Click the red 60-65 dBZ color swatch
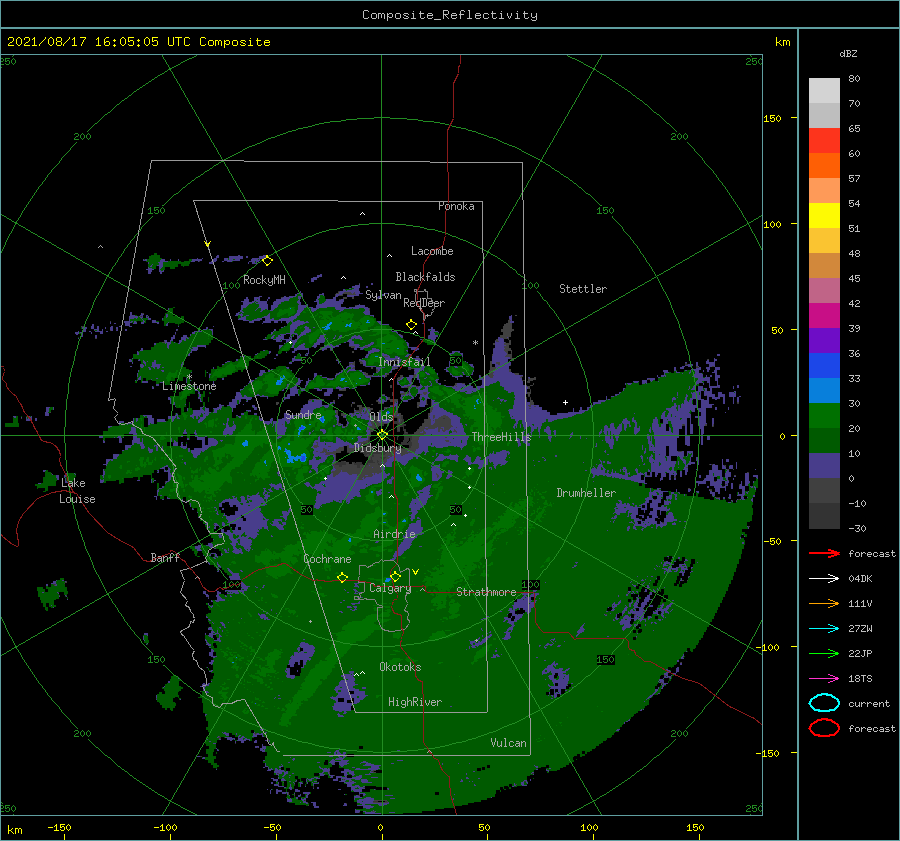Image resolution: width=900 pixels, height=841 pixels. (x=824, y=141)
